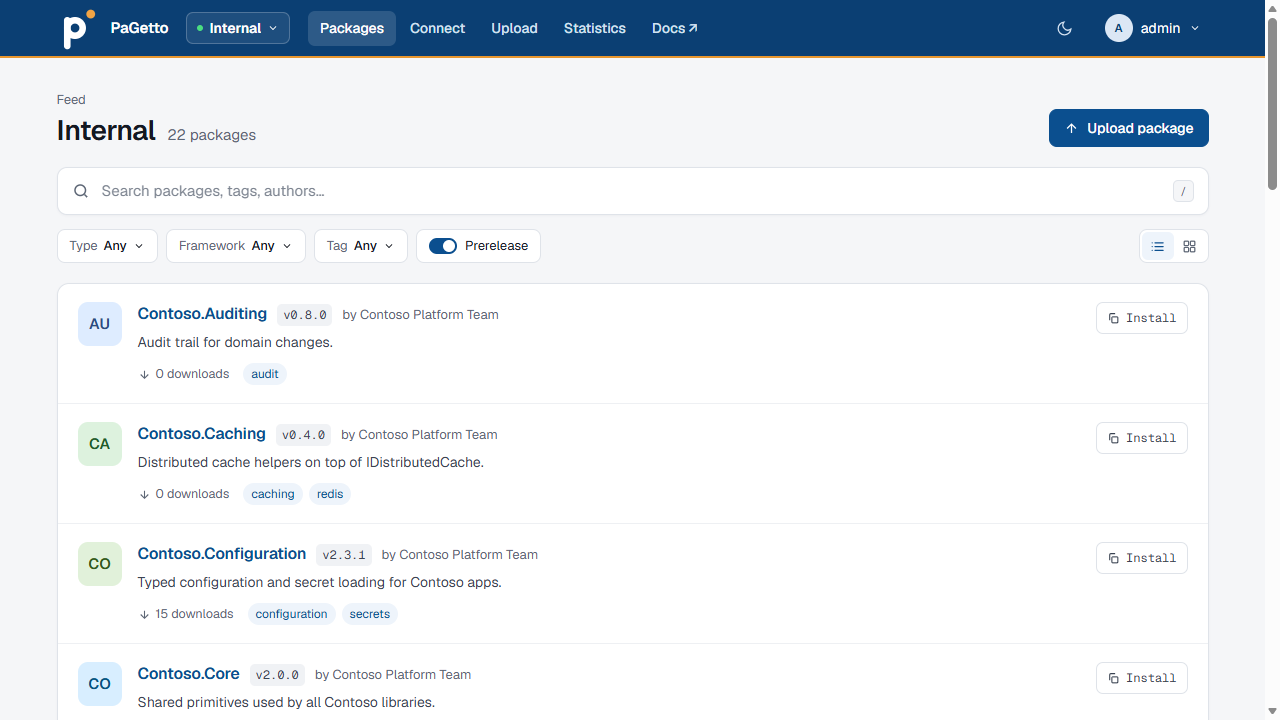Image resolution: width=1280 pixels, height=720 pixels.
Task: Open the Contoso.Core package
Action: pos(189,674)
